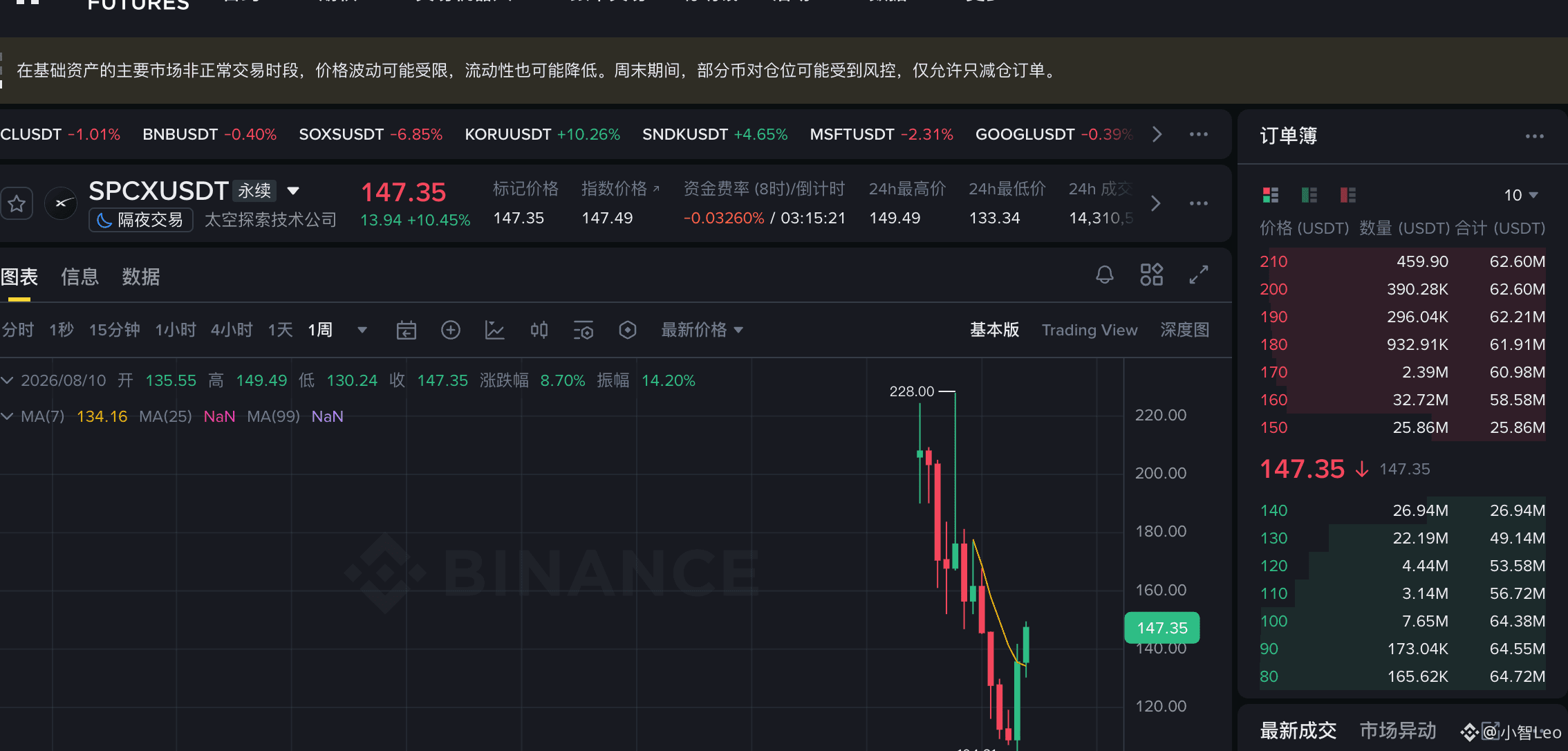Select the Trading View chart mode
This screenshot has width=1568, height=751.
point(1090,330)
